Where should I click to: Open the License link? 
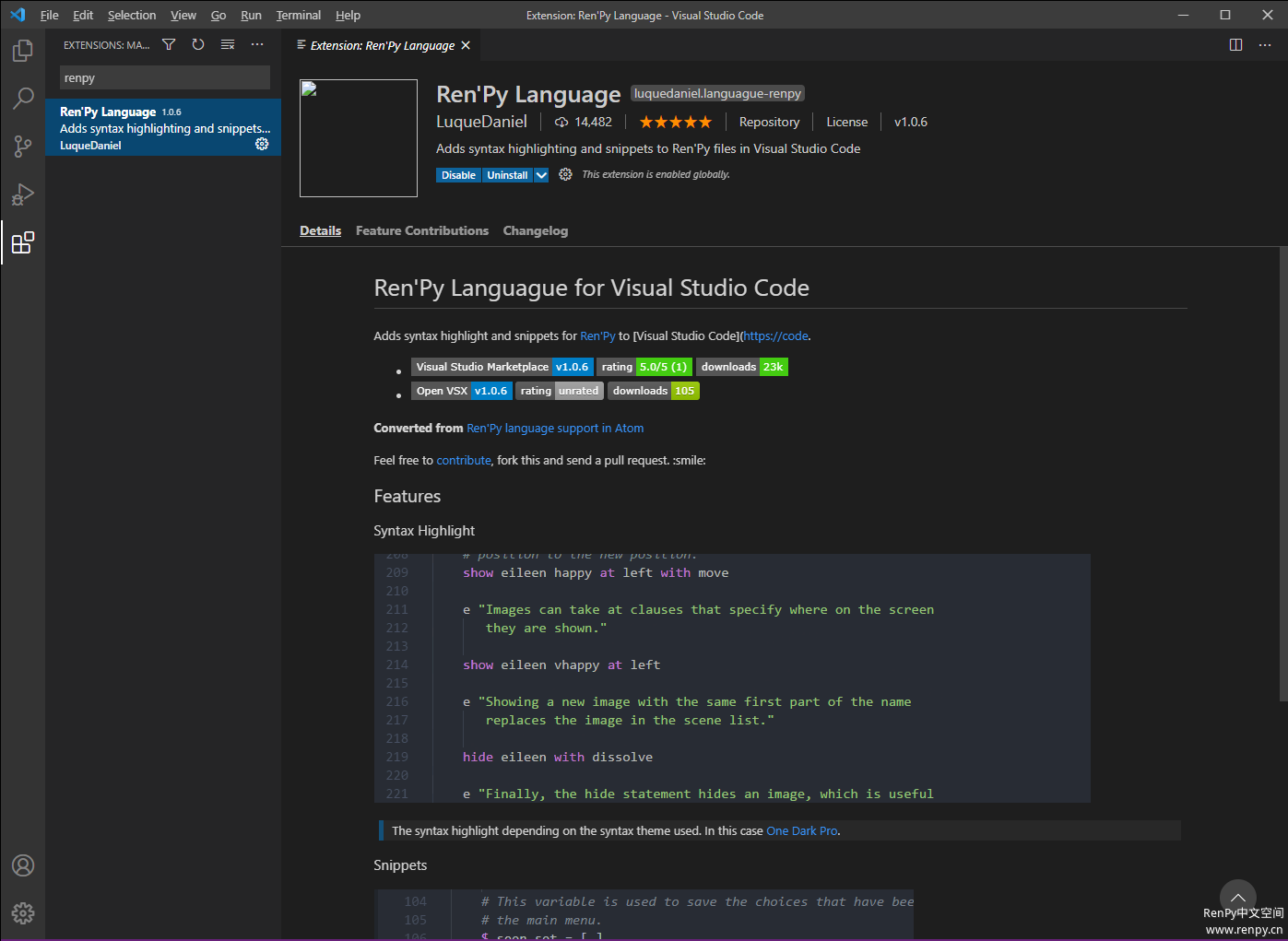[x=846, y=122]
